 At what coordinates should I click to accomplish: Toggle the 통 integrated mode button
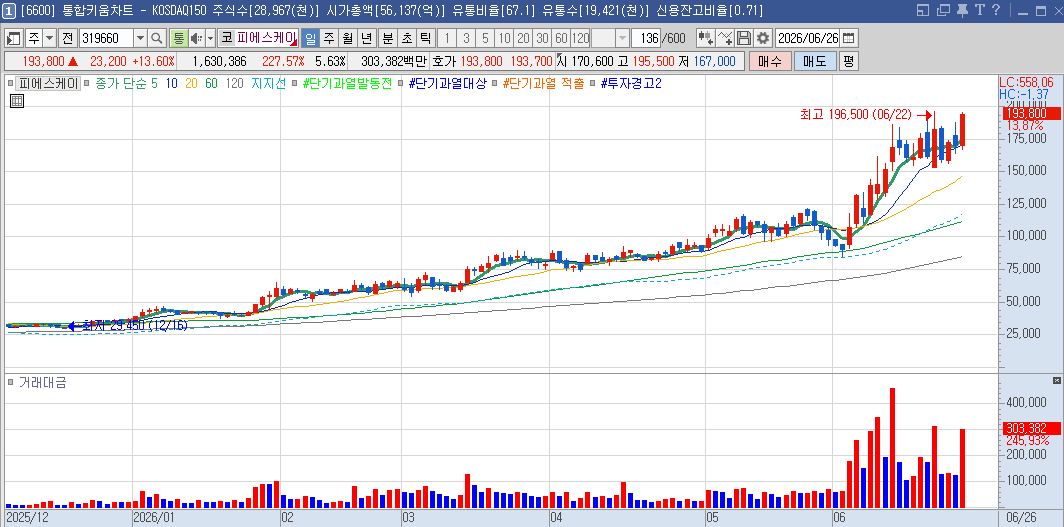(178, 38)
